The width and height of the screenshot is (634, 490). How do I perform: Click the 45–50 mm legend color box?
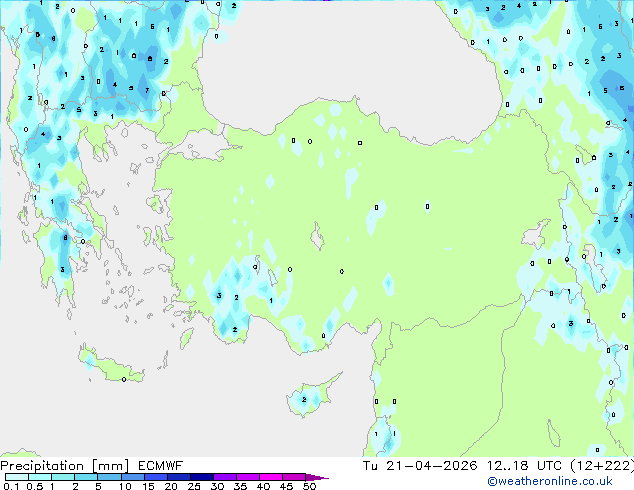point(294,477)
